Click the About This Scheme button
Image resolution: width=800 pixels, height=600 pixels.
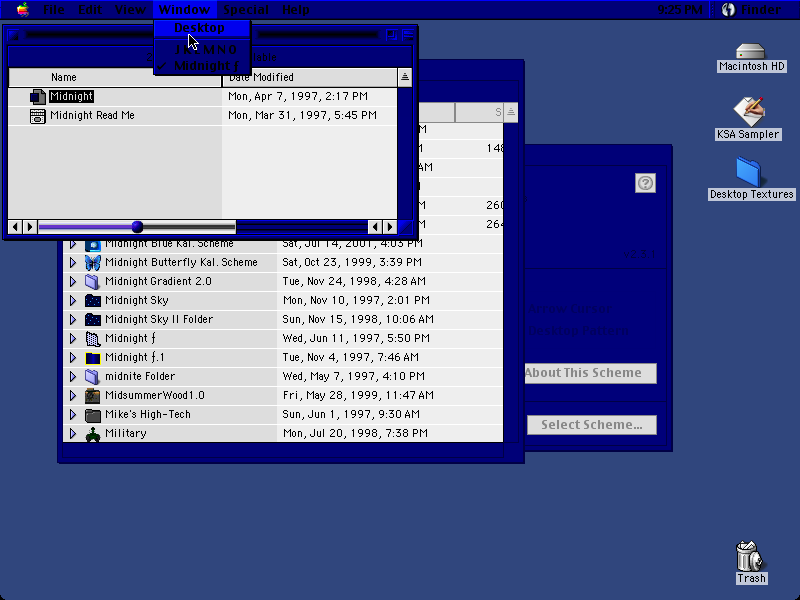(591, 373)
